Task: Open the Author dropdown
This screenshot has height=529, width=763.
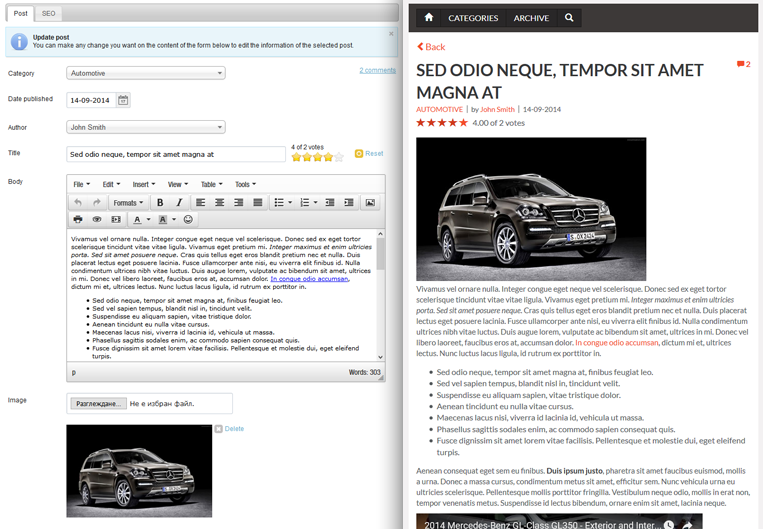Action: tap(145, 127)
